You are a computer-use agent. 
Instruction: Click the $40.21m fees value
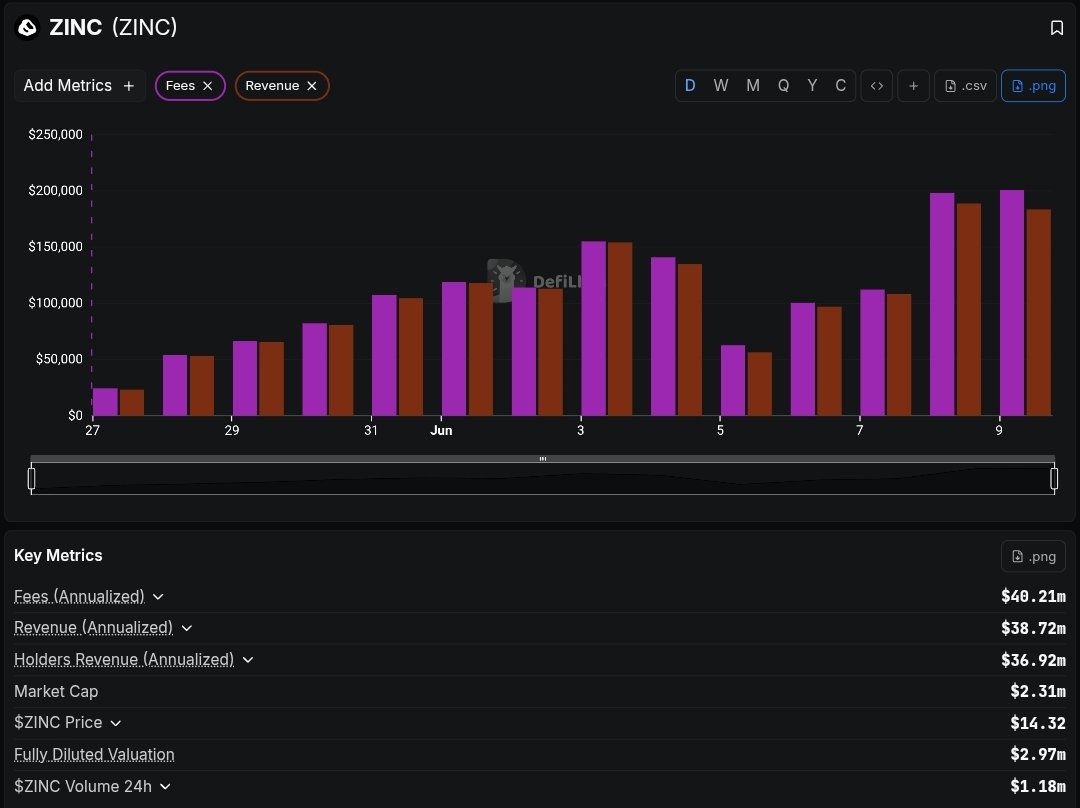tap(1033, 597)
